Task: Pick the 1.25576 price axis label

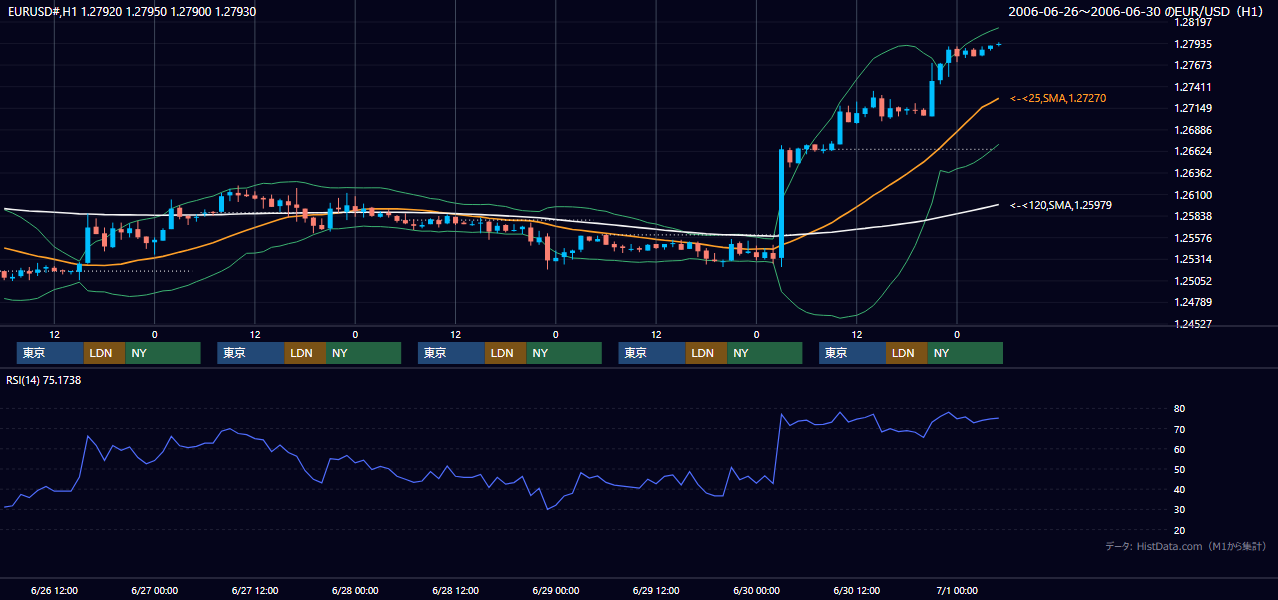Action: (x=1194, y=238)
